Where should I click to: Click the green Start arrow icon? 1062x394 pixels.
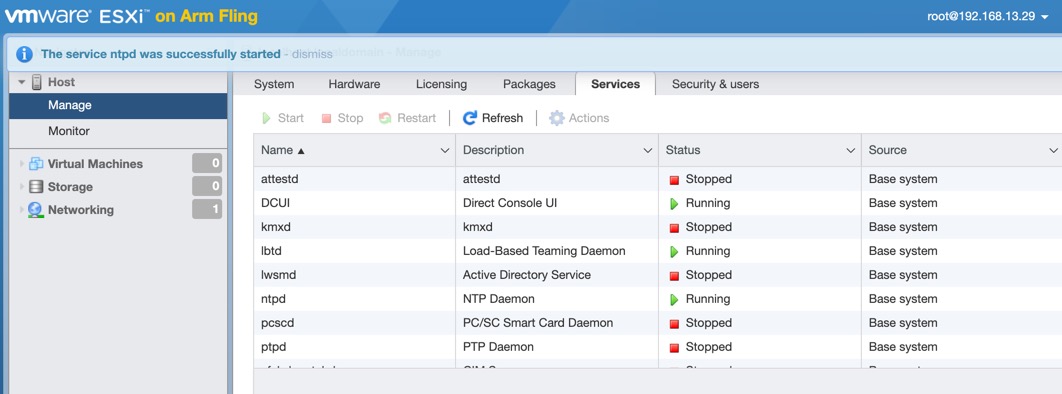(x=266, y=118)
